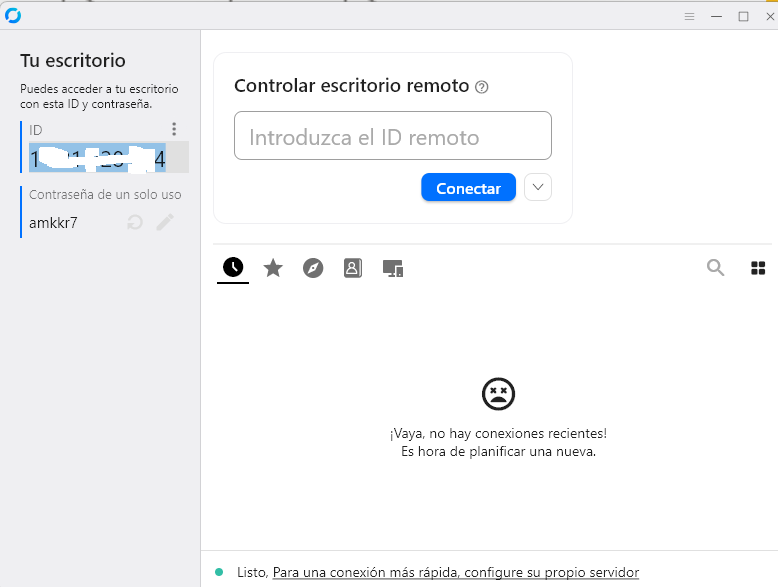Show recent sessions clock tab
The width and height of the screenshot is (778, 587).
point(233,267)
